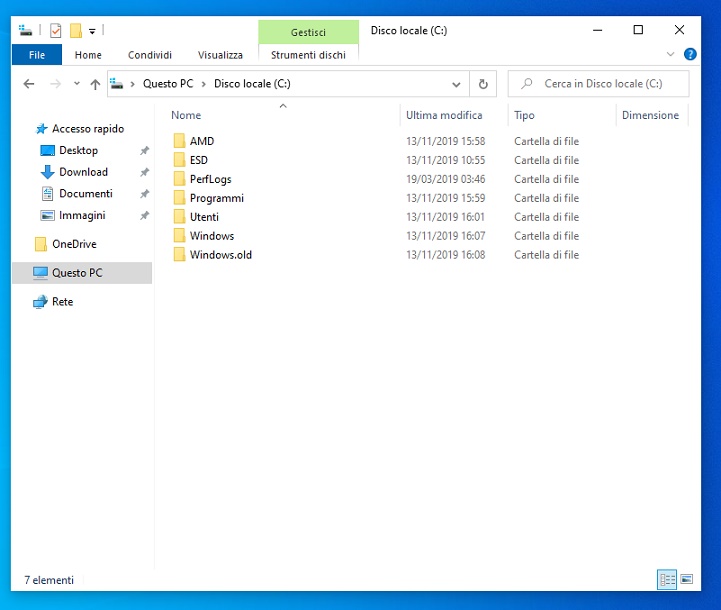Sort by the Tipo column header

(x=524, y=115)
